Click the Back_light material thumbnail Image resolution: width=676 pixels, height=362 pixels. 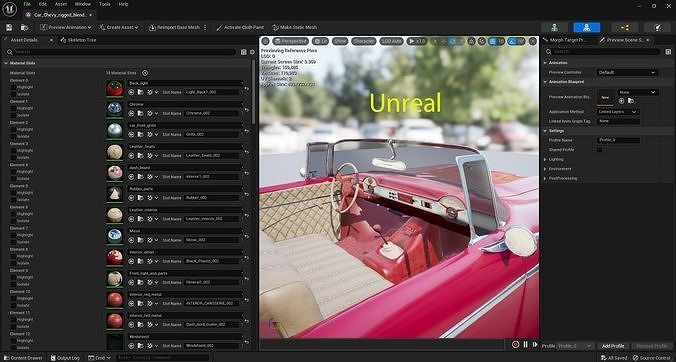(x=115, y=88)
